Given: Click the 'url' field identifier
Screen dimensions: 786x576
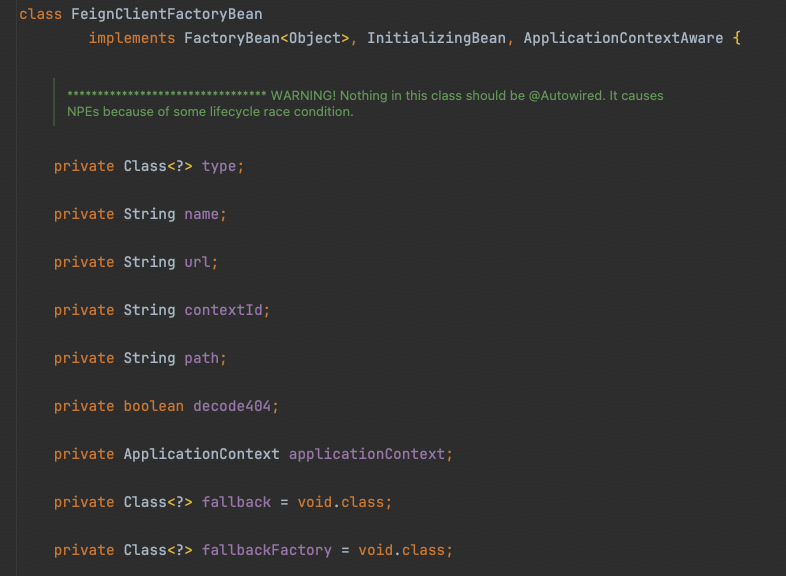Looking at the screenshot, I should [199, 262].
